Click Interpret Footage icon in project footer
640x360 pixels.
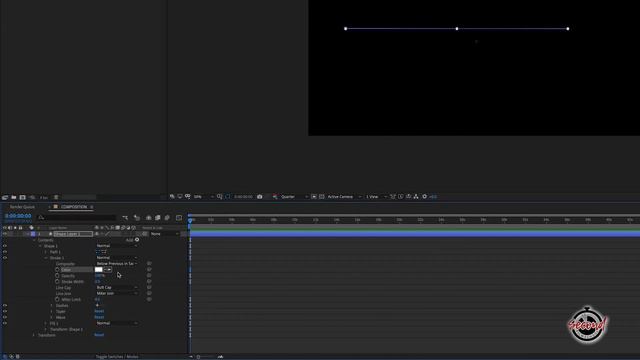[5, 197]
